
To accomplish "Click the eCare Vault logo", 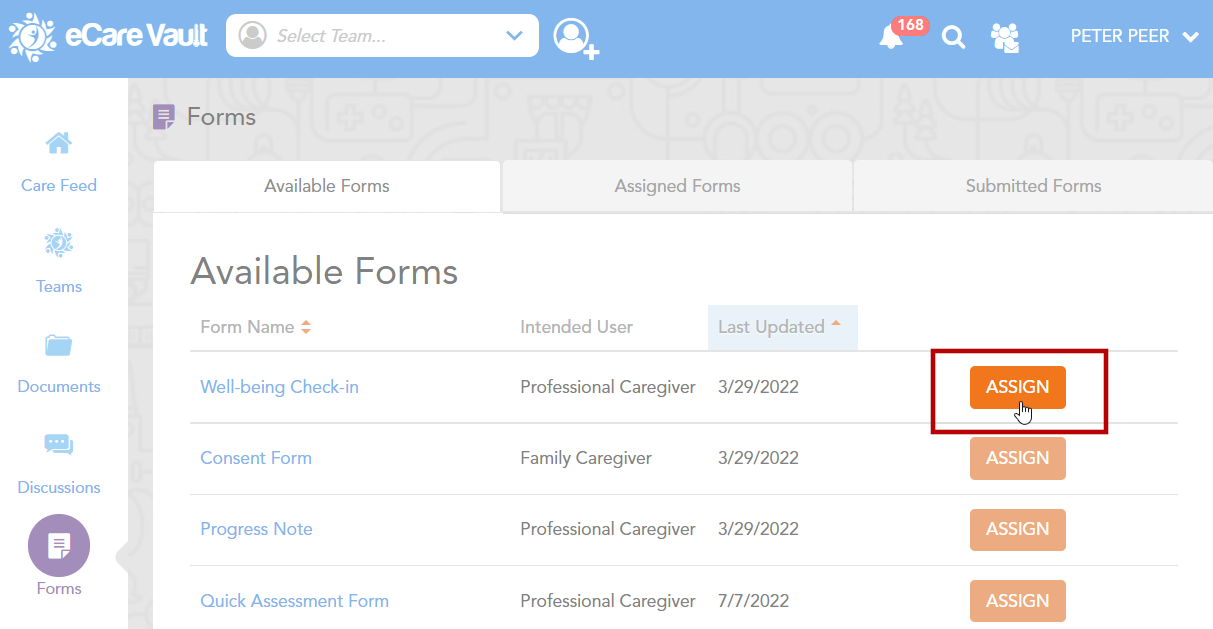I will (108, 36).
